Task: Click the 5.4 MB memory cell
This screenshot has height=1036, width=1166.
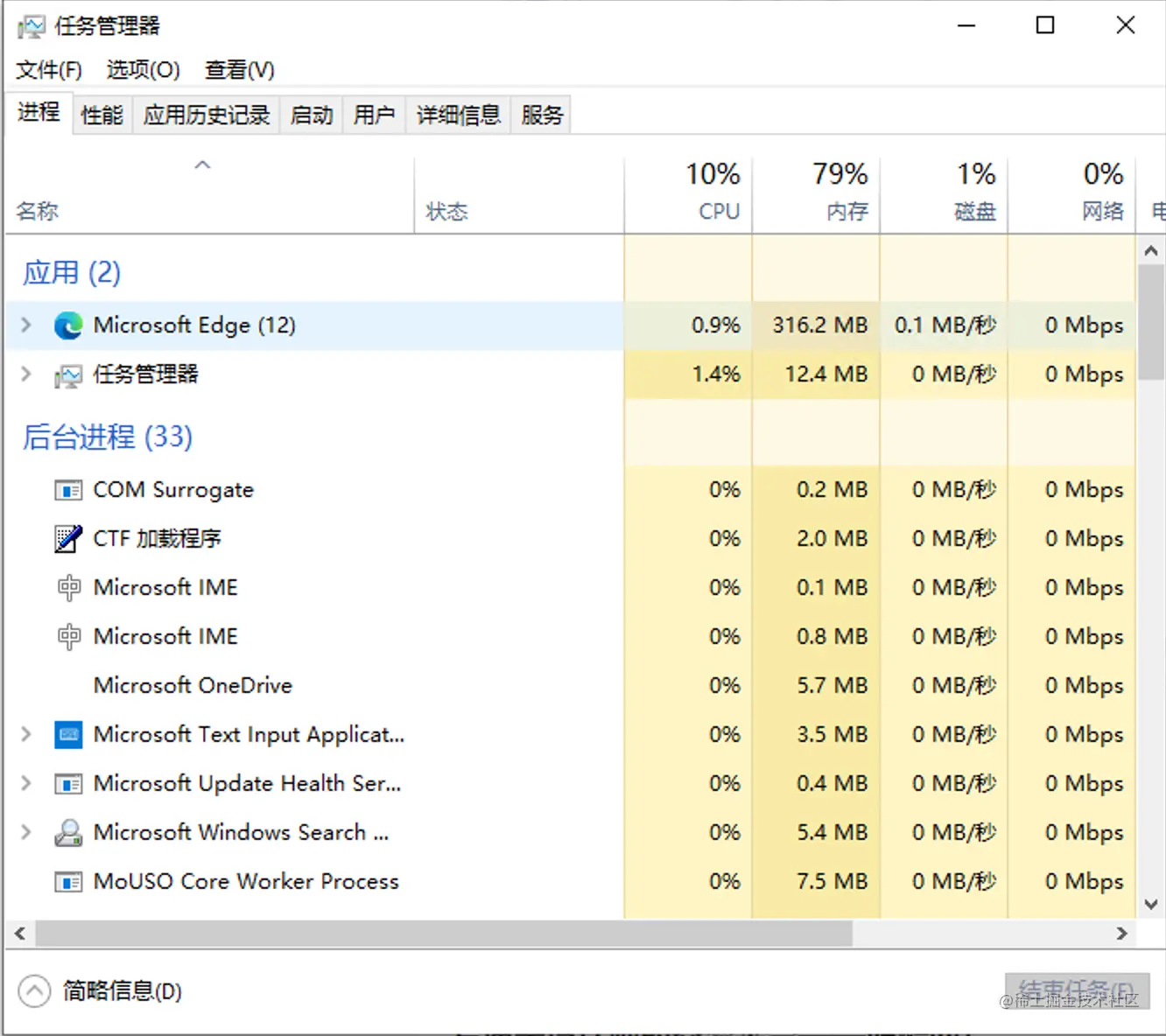Action: point(816,833)
